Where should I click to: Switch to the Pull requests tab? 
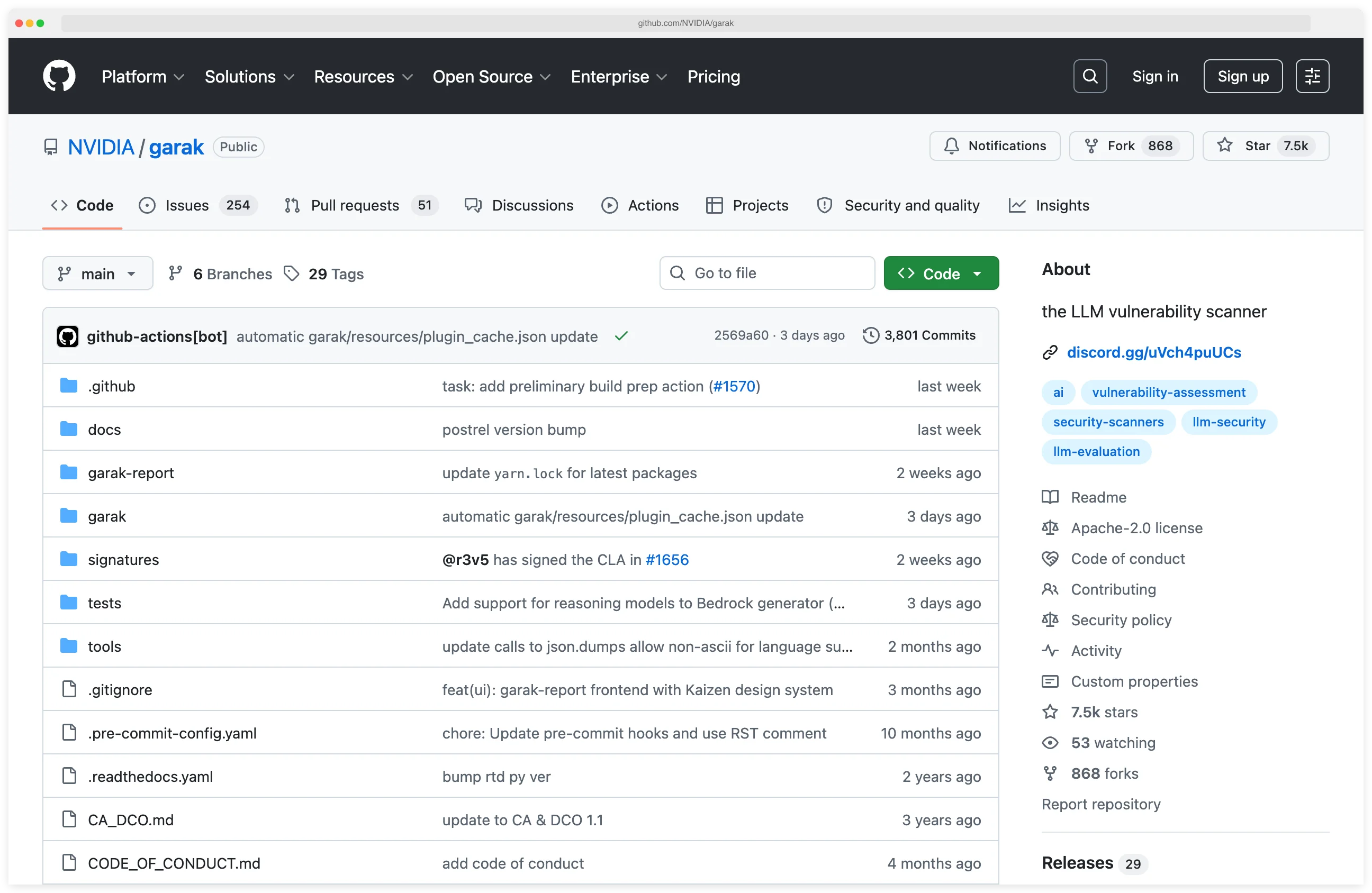tap(355, 205)
